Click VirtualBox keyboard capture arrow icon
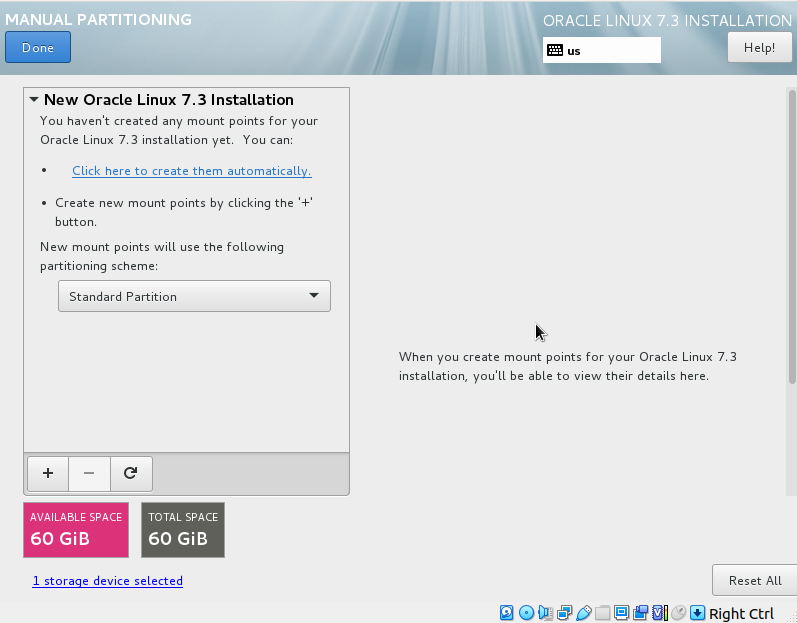 tap(697, 613)
